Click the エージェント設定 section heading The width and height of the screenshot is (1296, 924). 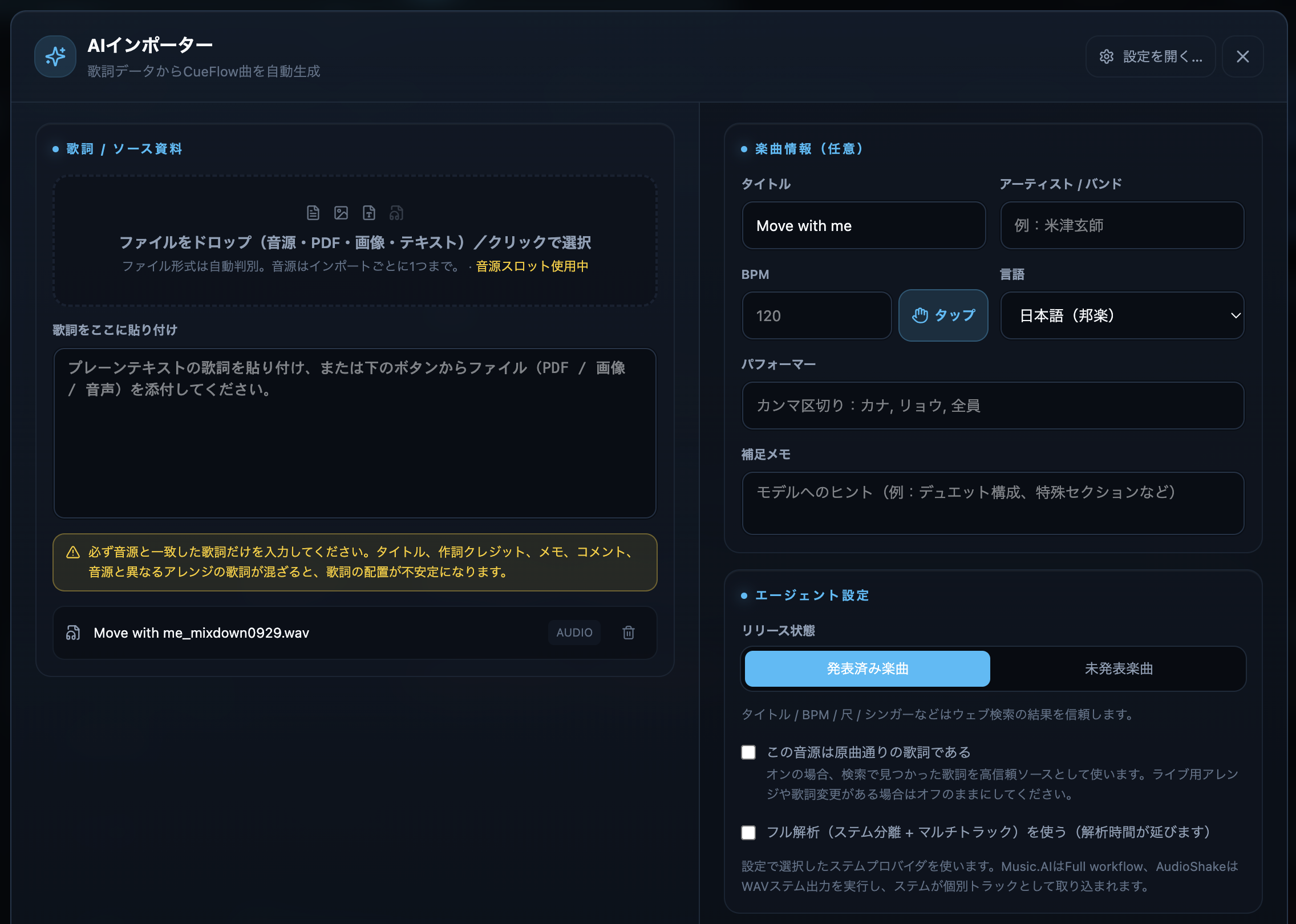pyautogui.click(x=812, y=595)
